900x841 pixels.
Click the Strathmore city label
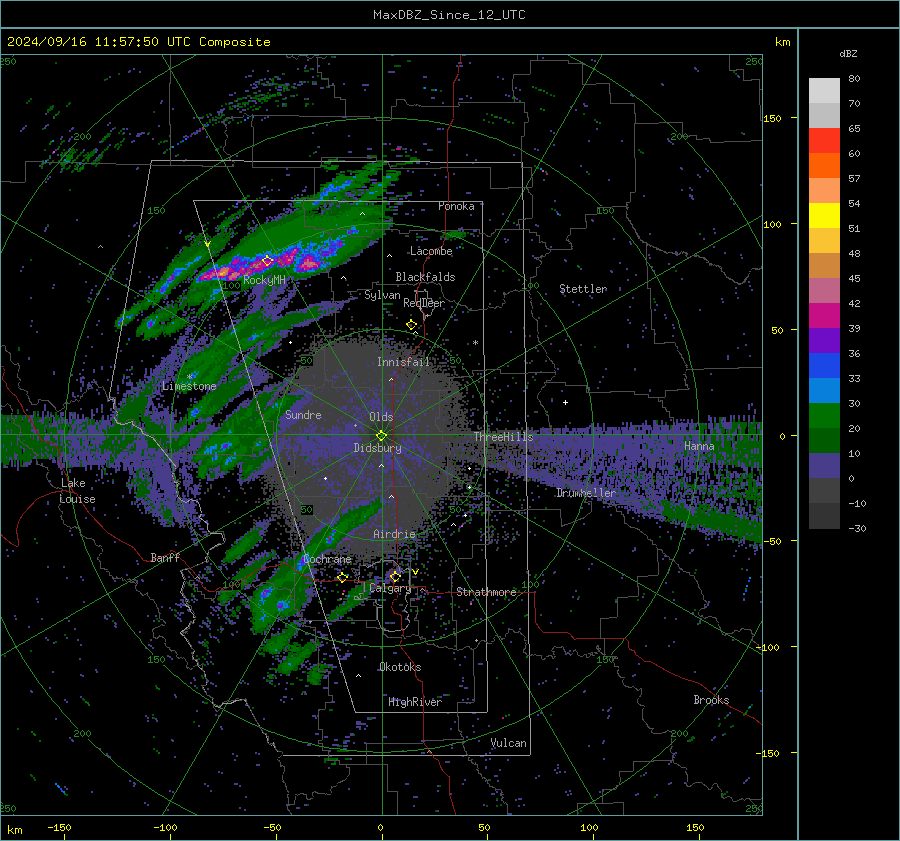coord(487,592)
